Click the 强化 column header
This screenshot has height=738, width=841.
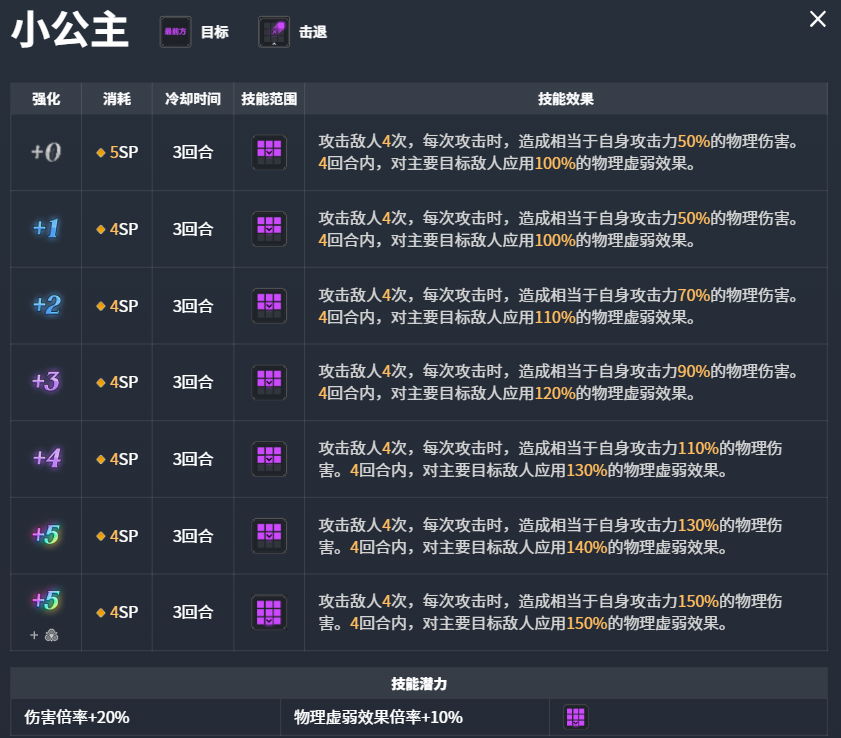[x=46, y=99]
